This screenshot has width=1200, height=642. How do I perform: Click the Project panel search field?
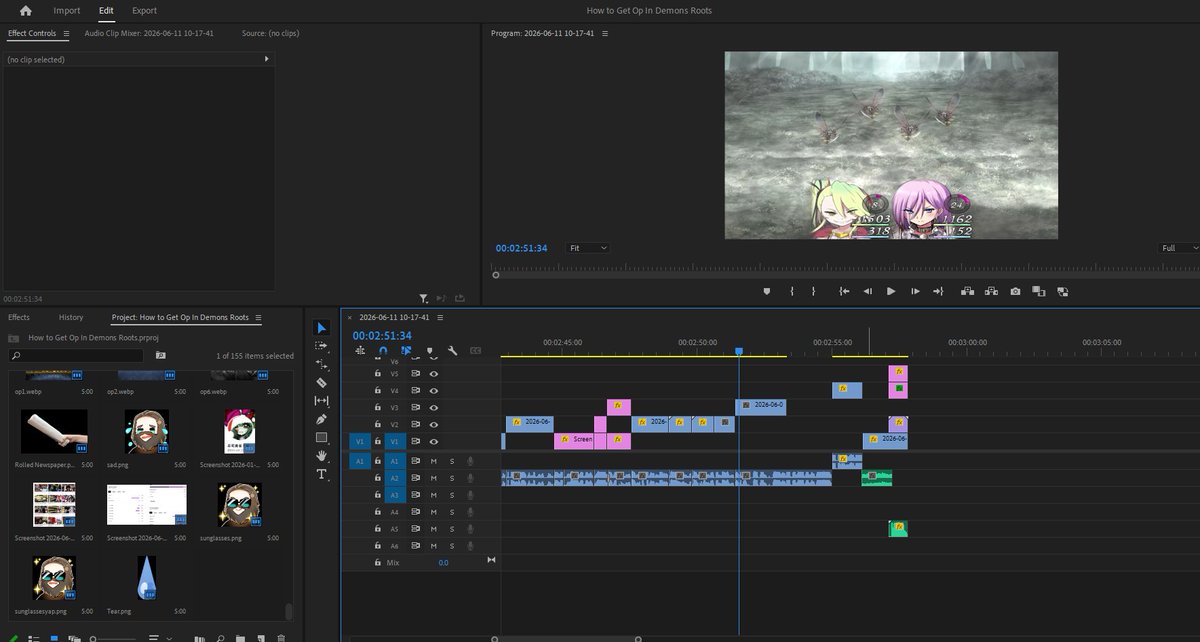78,355
